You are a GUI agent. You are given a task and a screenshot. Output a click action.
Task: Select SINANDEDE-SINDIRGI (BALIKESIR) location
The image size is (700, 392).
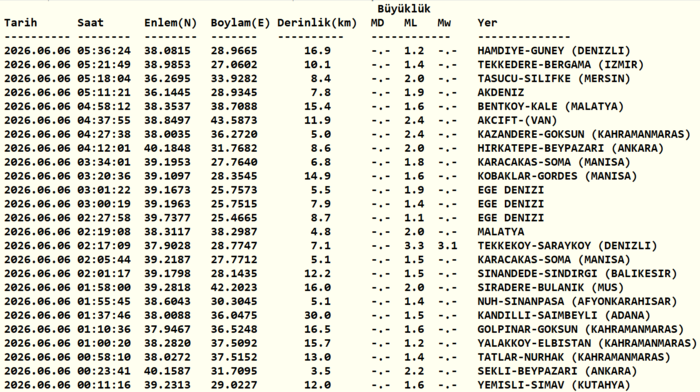(577, 274)
